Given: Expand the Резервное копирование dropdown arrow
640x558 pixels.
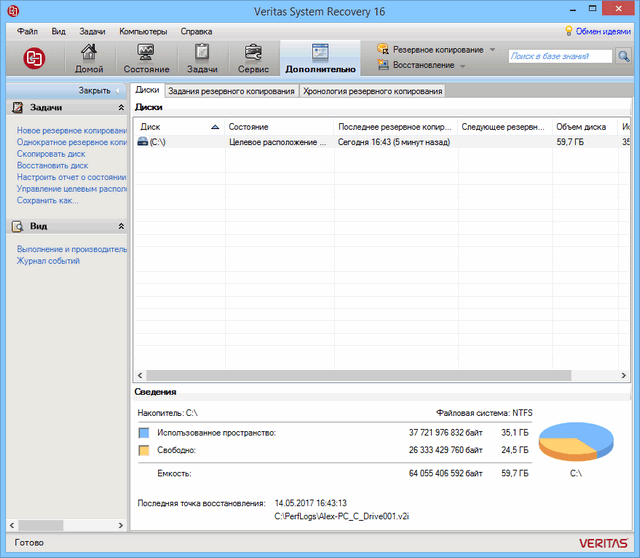Looking at the screenshot, I should click(493, 49).
